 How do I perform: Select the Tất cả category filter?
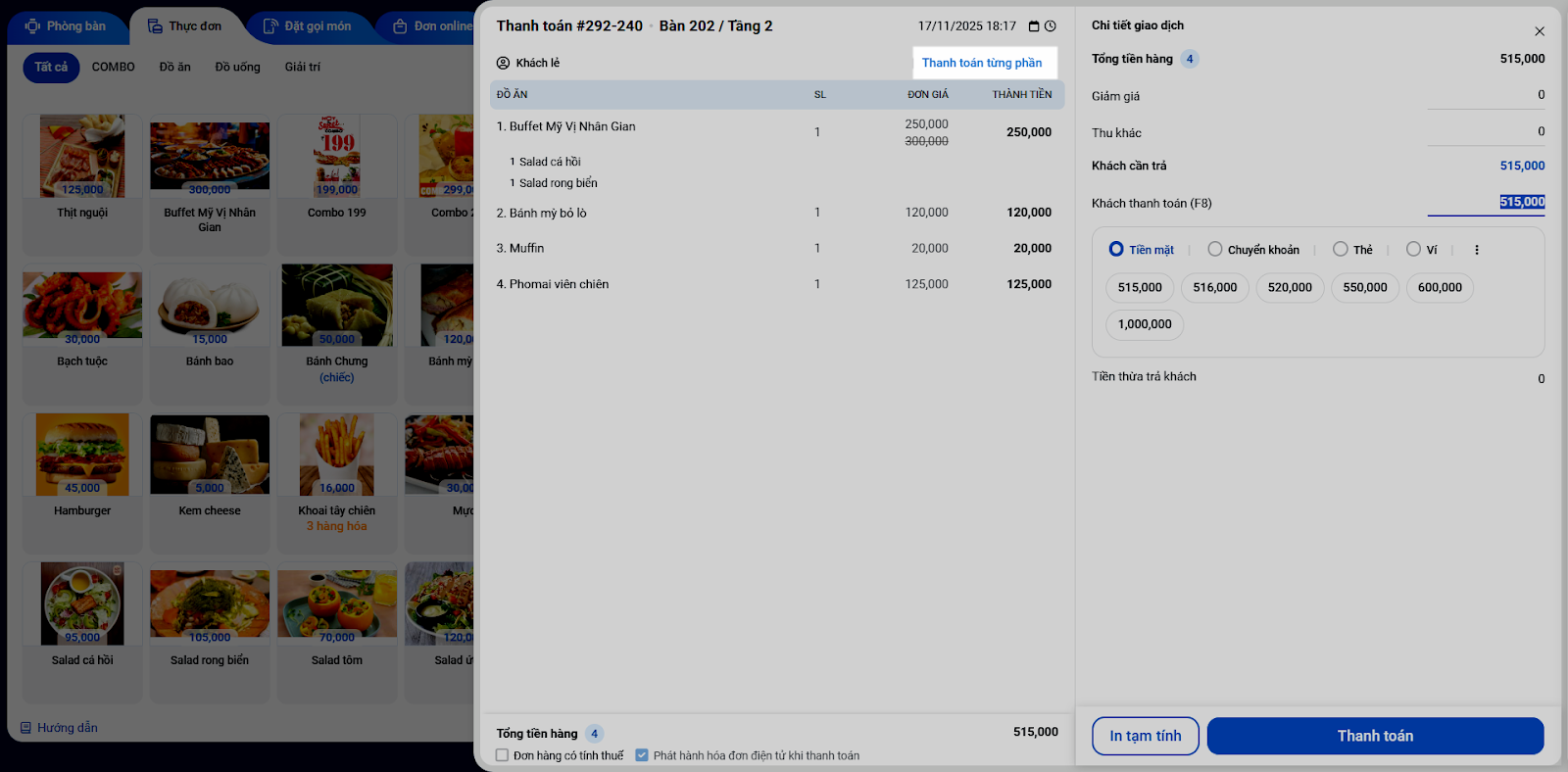[x=51, y=67]
